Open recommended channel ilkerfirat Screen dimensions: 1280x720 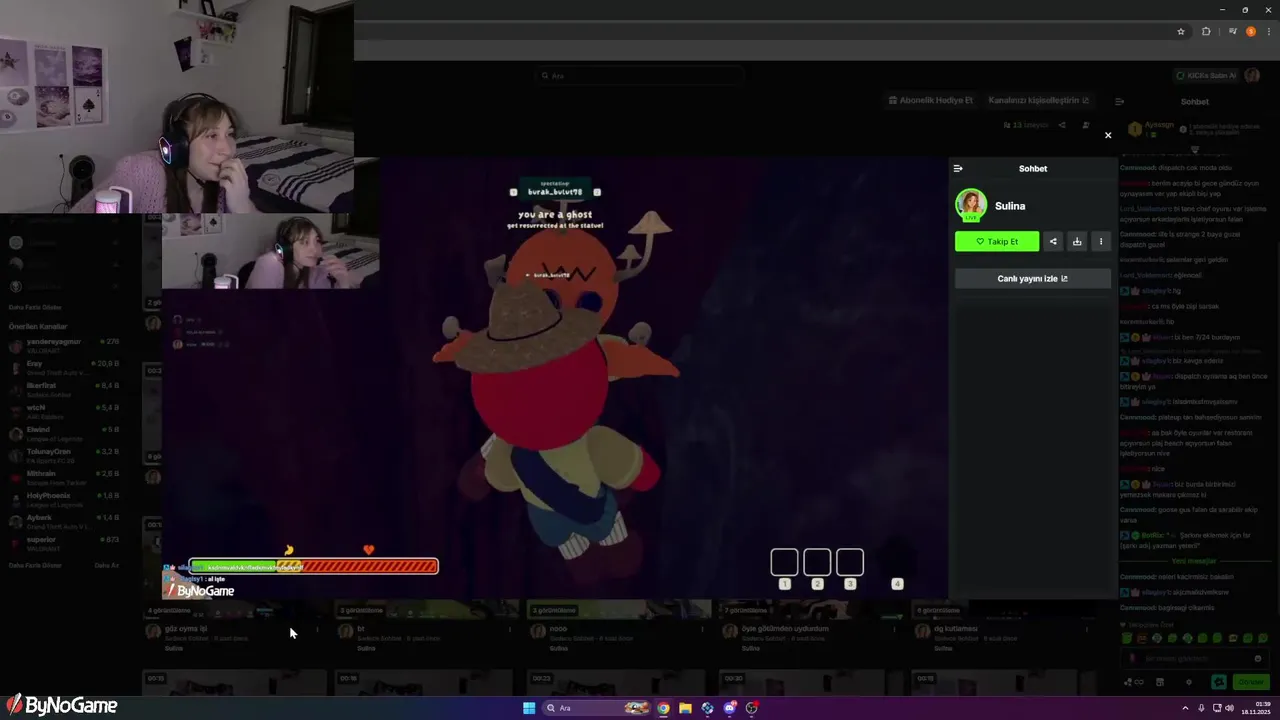pyautogui.click(x=64, y=389)
